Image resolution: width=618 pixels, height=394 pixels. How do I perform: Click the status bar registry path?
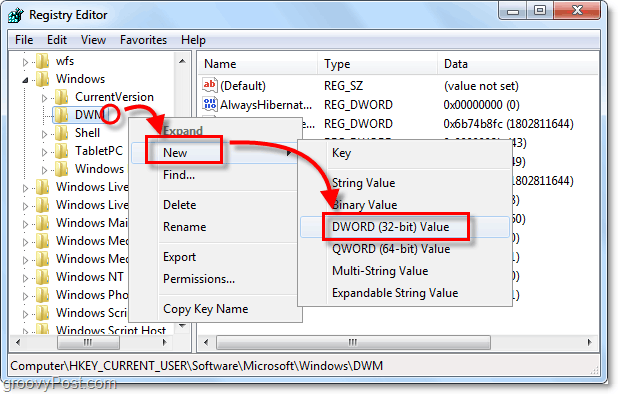(x=197, y=366)
